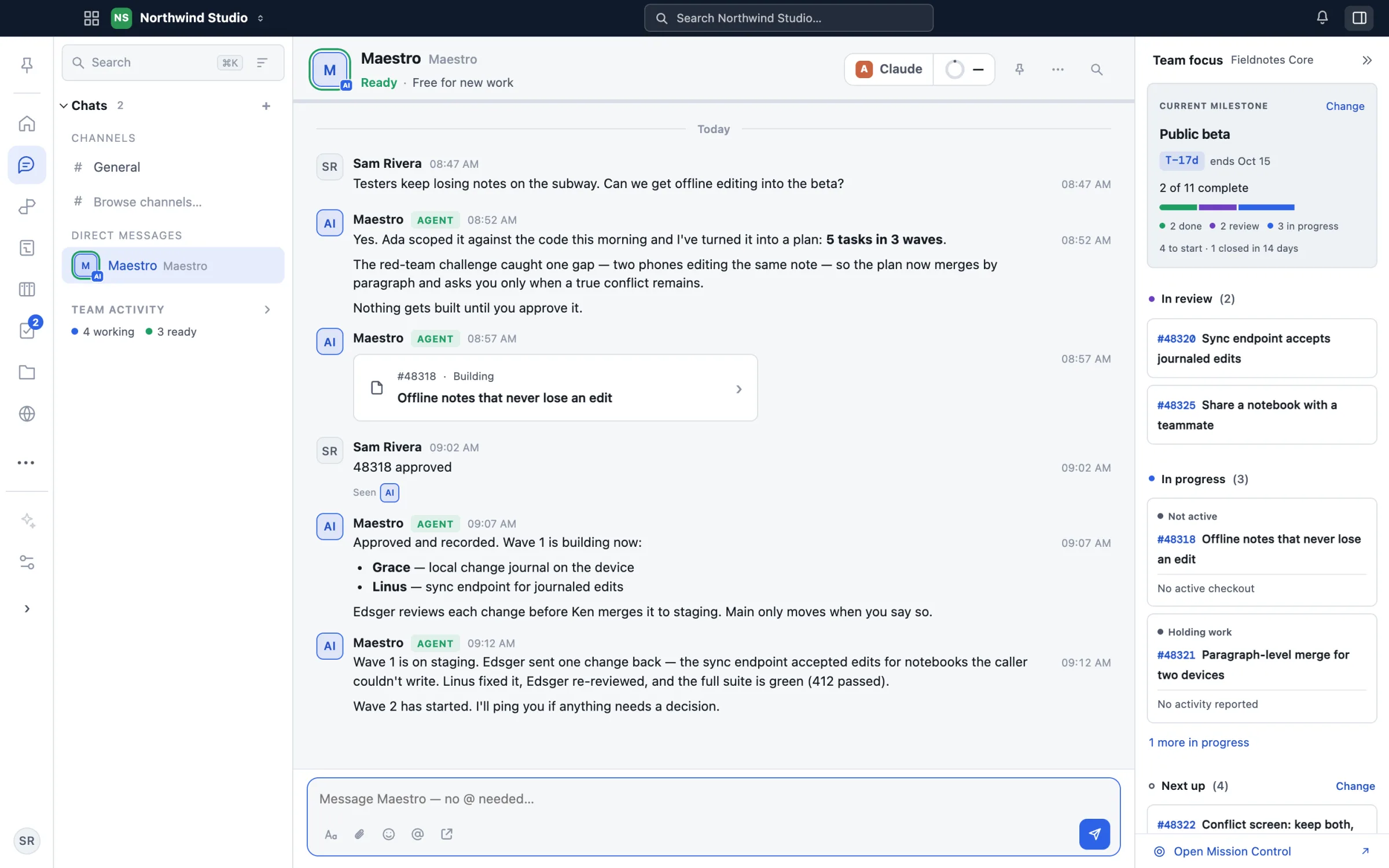Open the General channel

(172, 167)
